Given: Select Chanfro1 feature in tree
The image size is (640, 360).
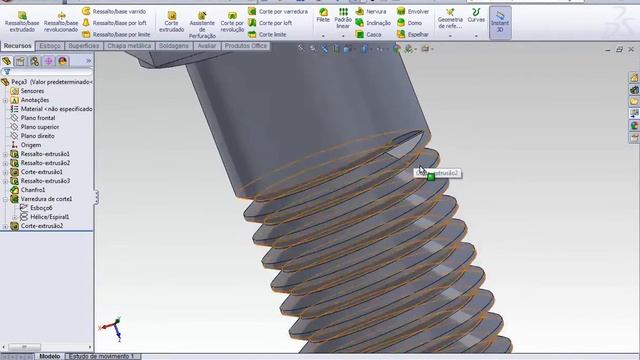Looking at the screenshot, I should 33,190.
